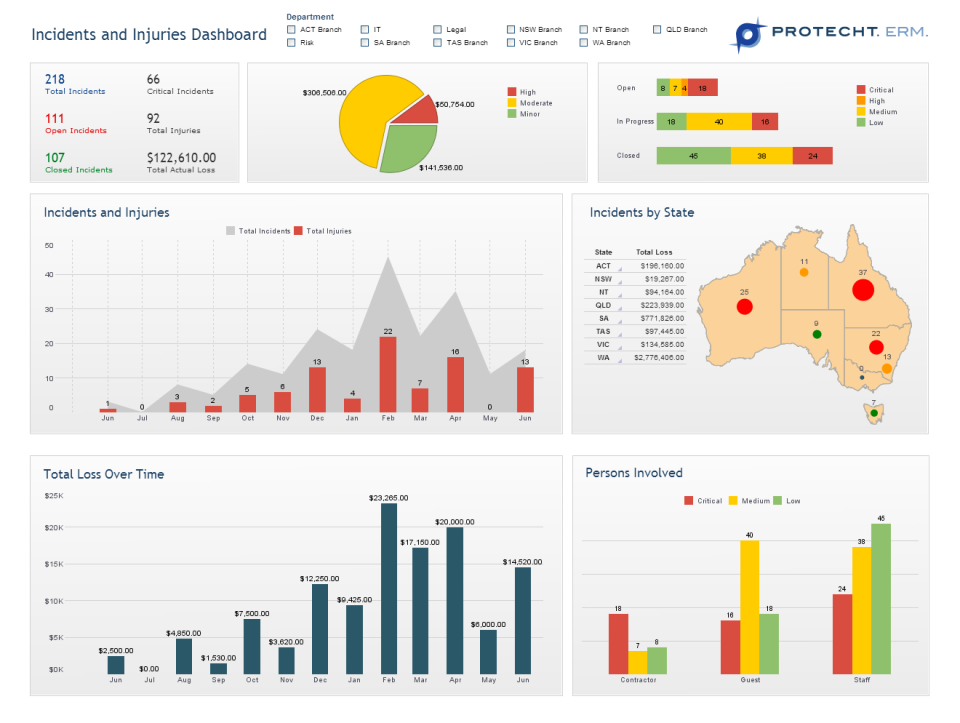Click the green South Australia marker labeled 9
Screen dimensions: 960x723
[817, 334]
